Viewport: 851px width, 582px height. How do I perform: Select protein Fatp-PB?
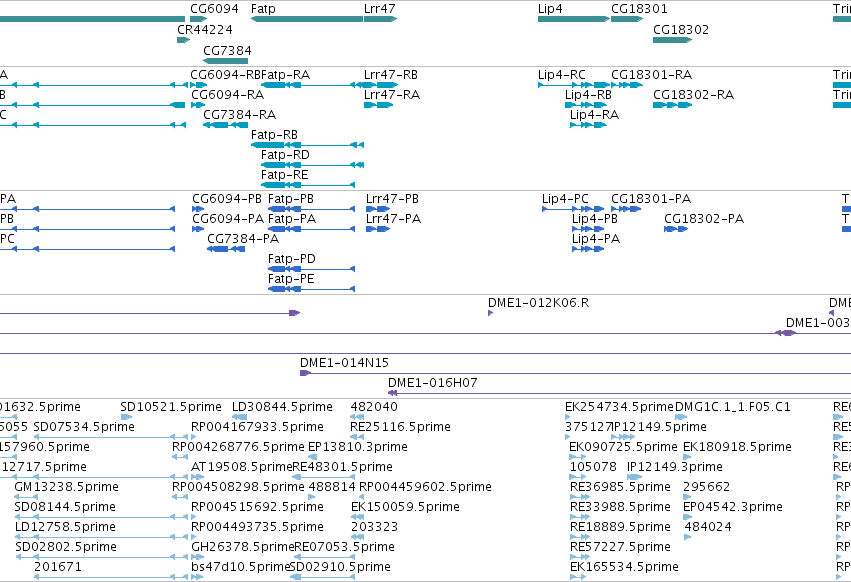(x=291, y=199)
